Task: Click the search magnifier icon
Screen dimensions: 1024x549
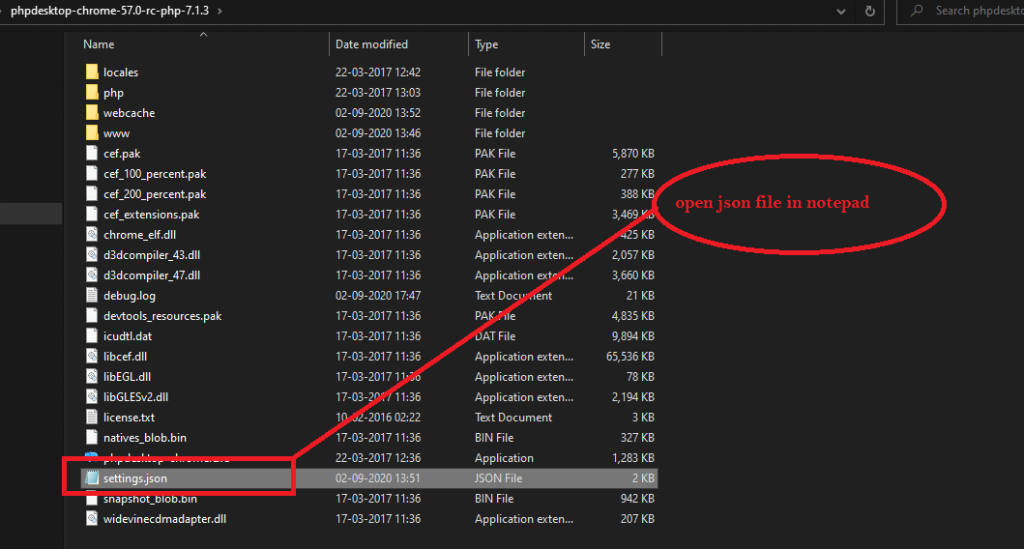Action: (x=917, y=11)
